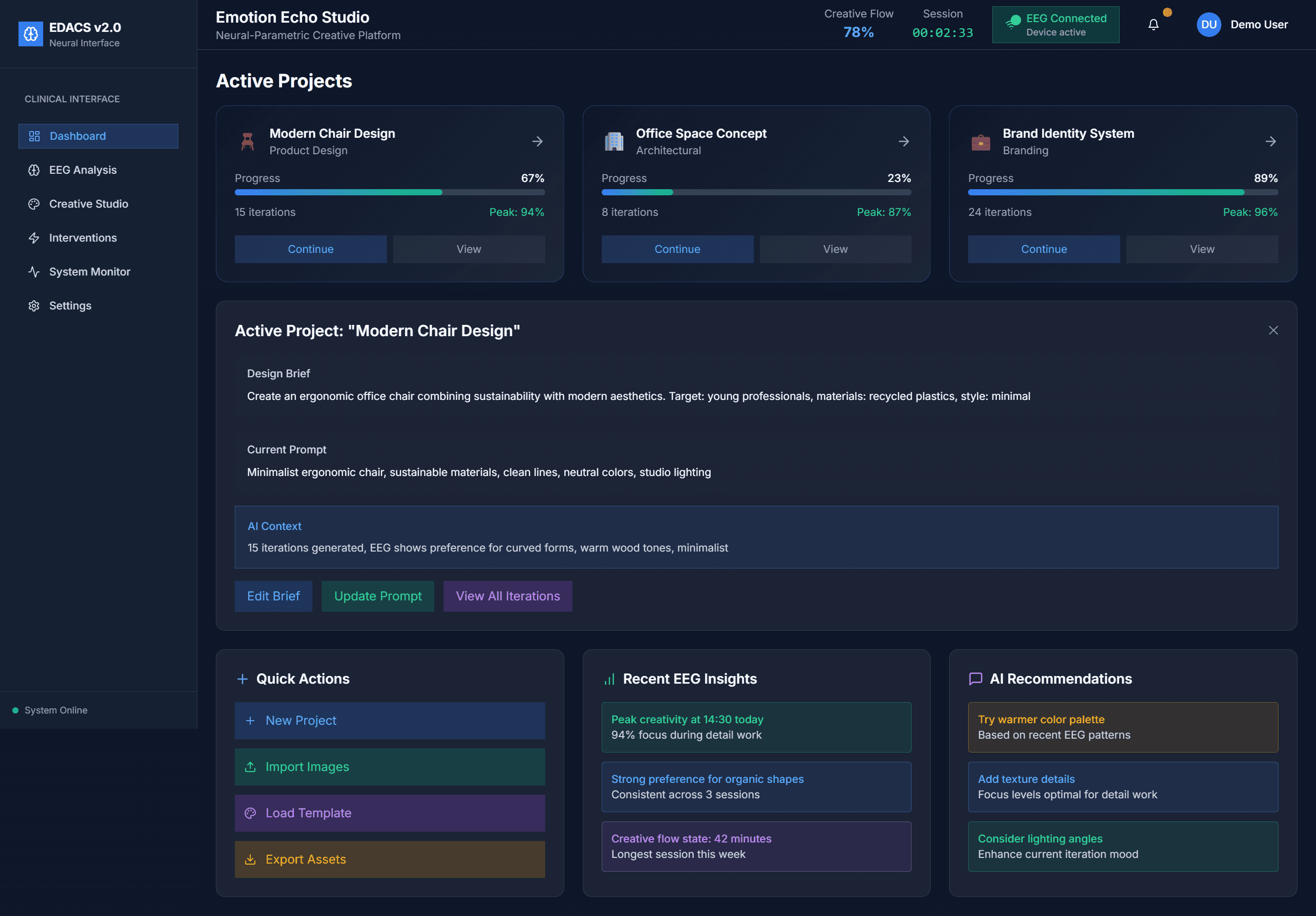
Task: Go to Creative Studio section
Action: pos(88,204)
